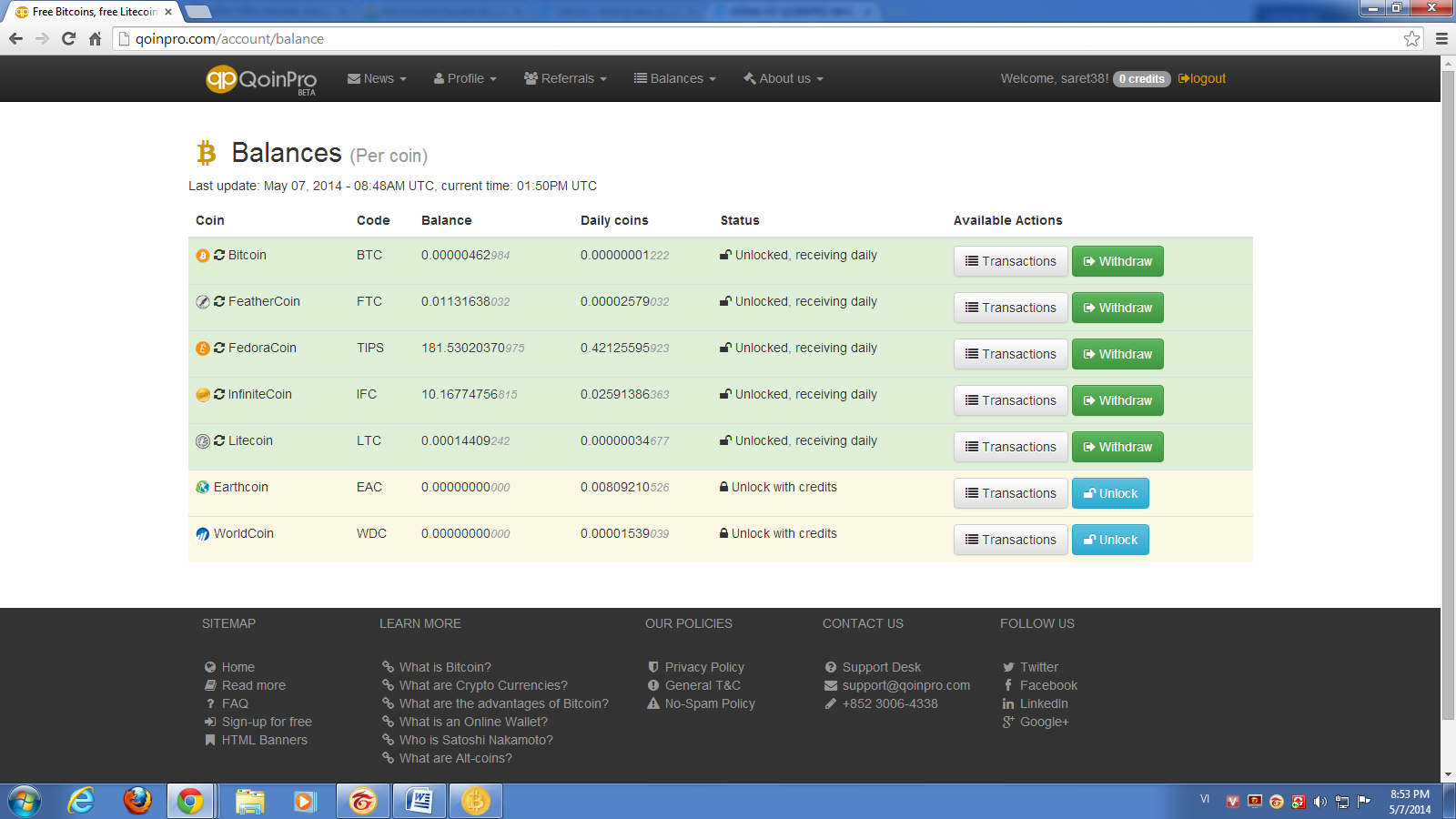Launch Firefox from the taskbar
The height and width of the screenshot is (819, 1456).
click(x=137, y=801)
